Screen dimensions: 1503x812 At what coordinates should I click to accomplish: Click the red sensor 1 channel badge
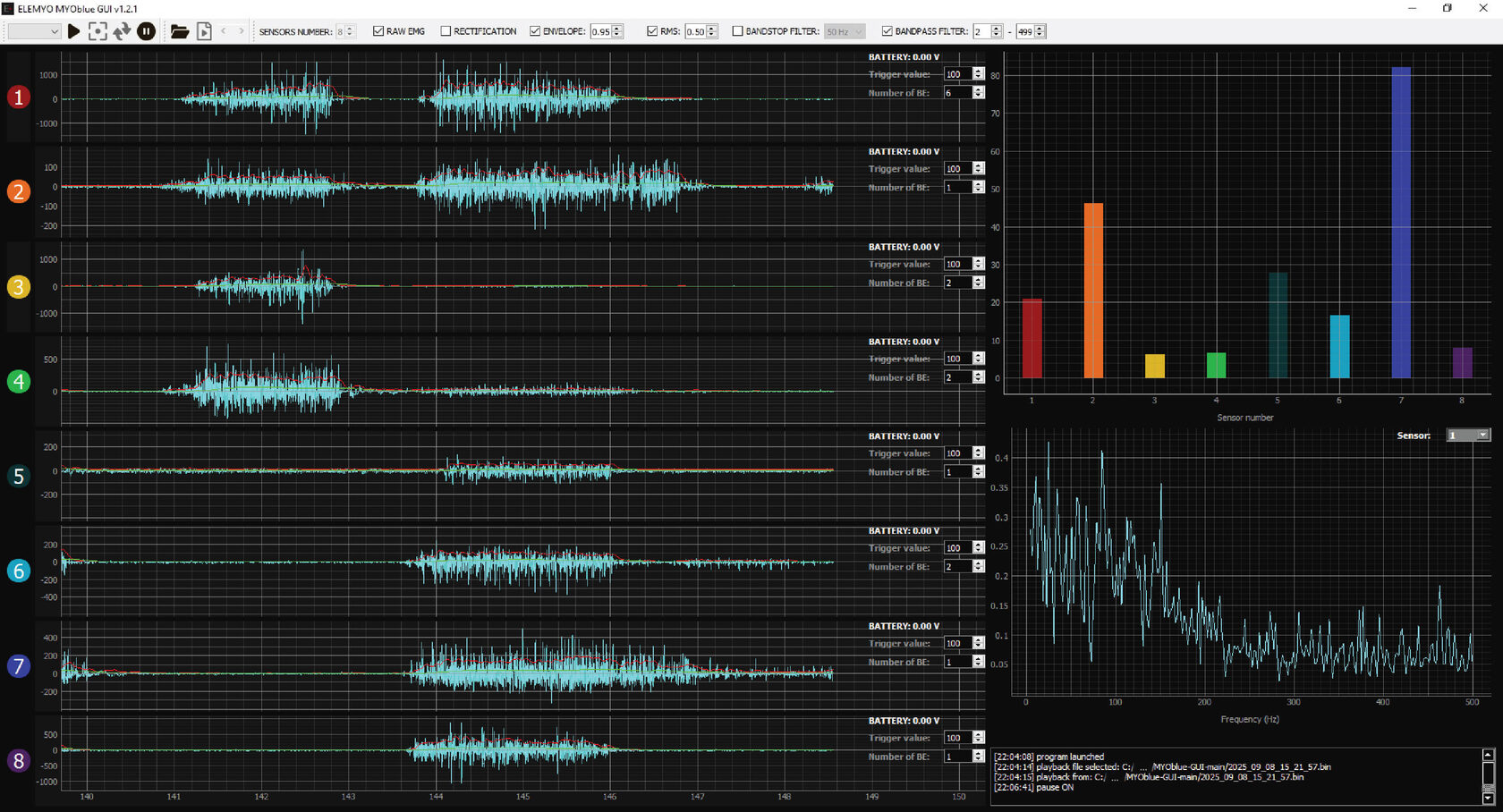point(18,97)
